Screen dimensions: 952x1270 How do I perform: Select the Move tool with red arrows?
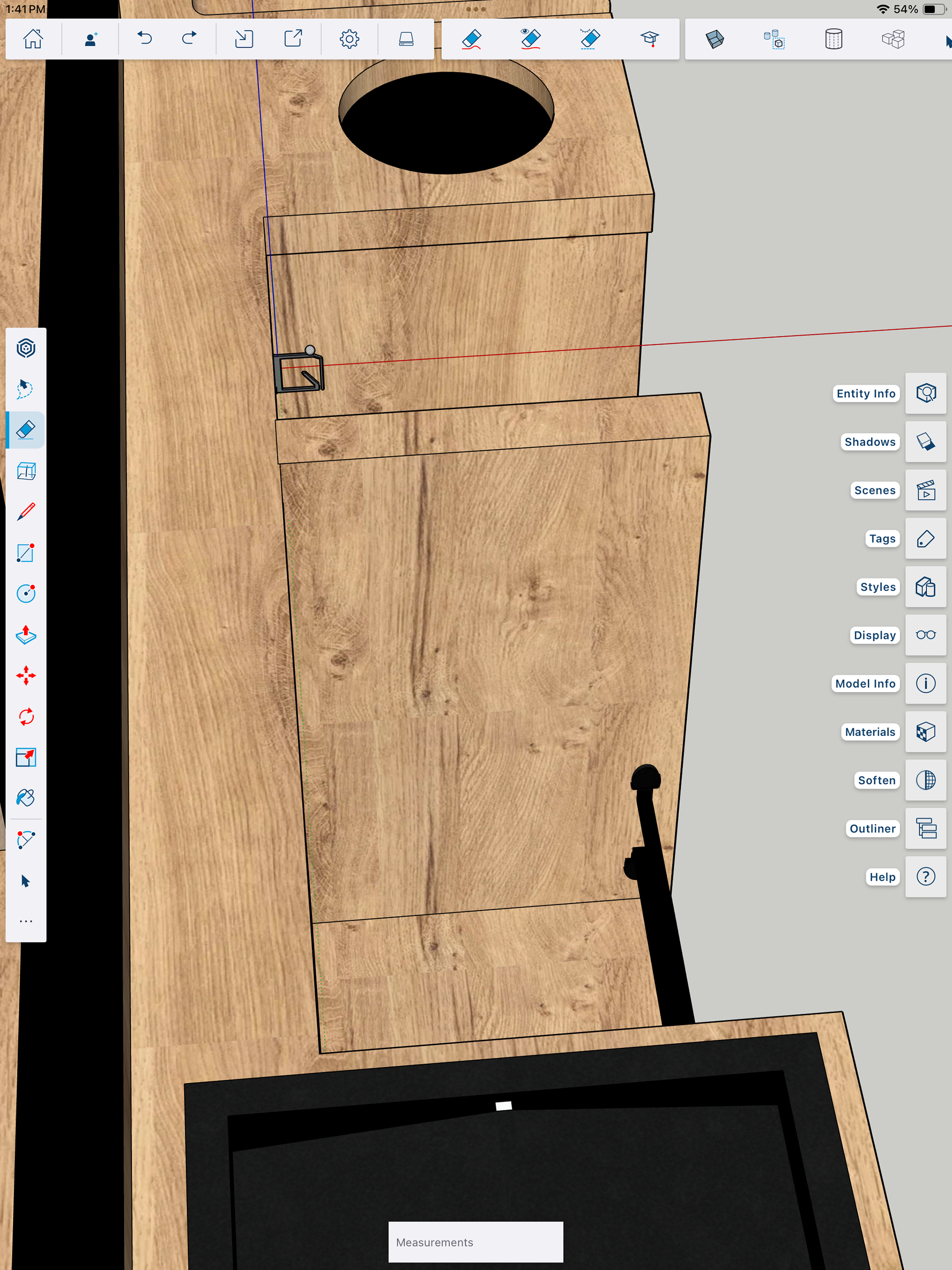(x=26, y=676)
